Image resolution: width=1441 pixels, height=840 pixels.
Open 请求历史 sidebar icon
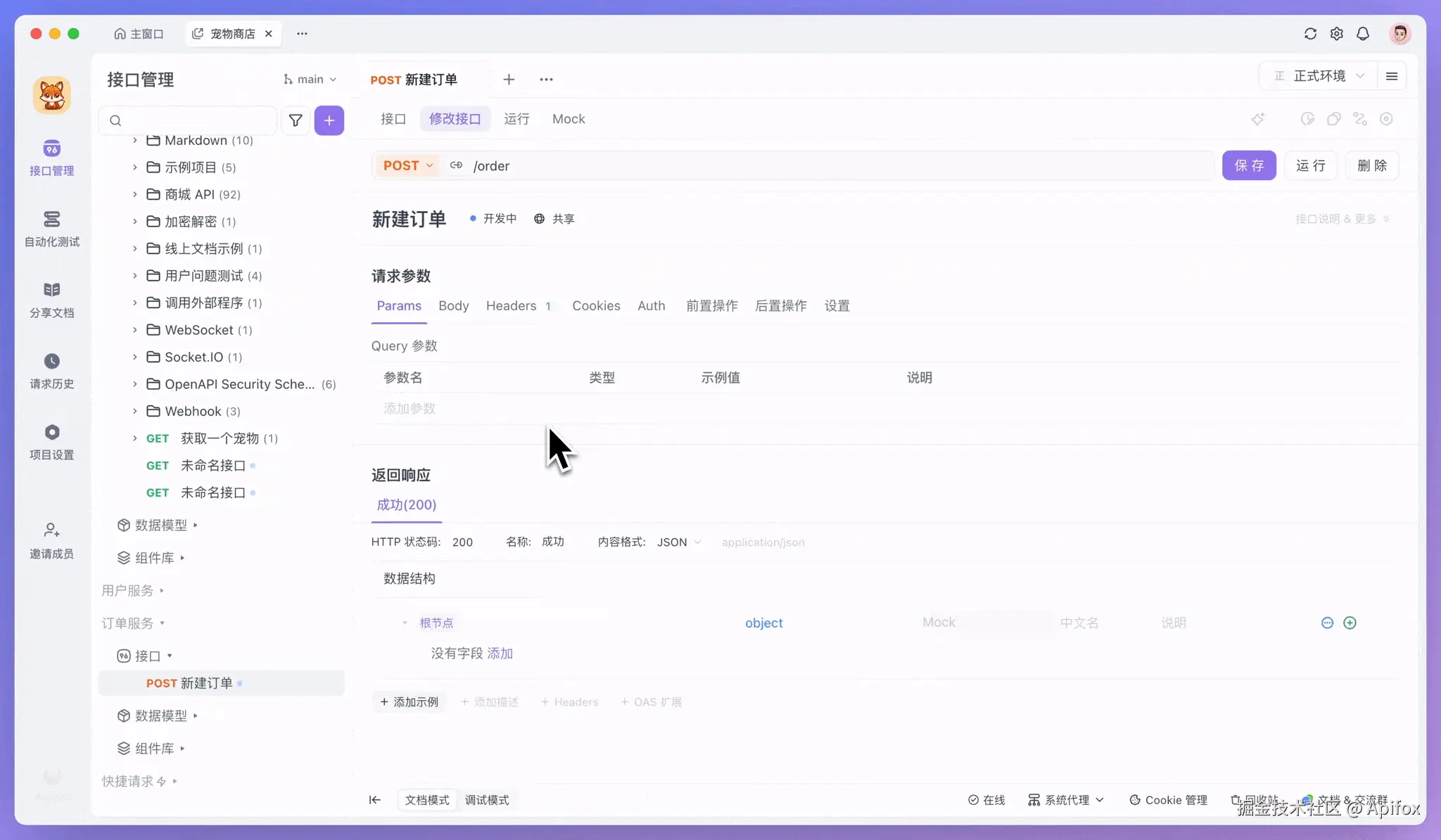tap(51, 371)
